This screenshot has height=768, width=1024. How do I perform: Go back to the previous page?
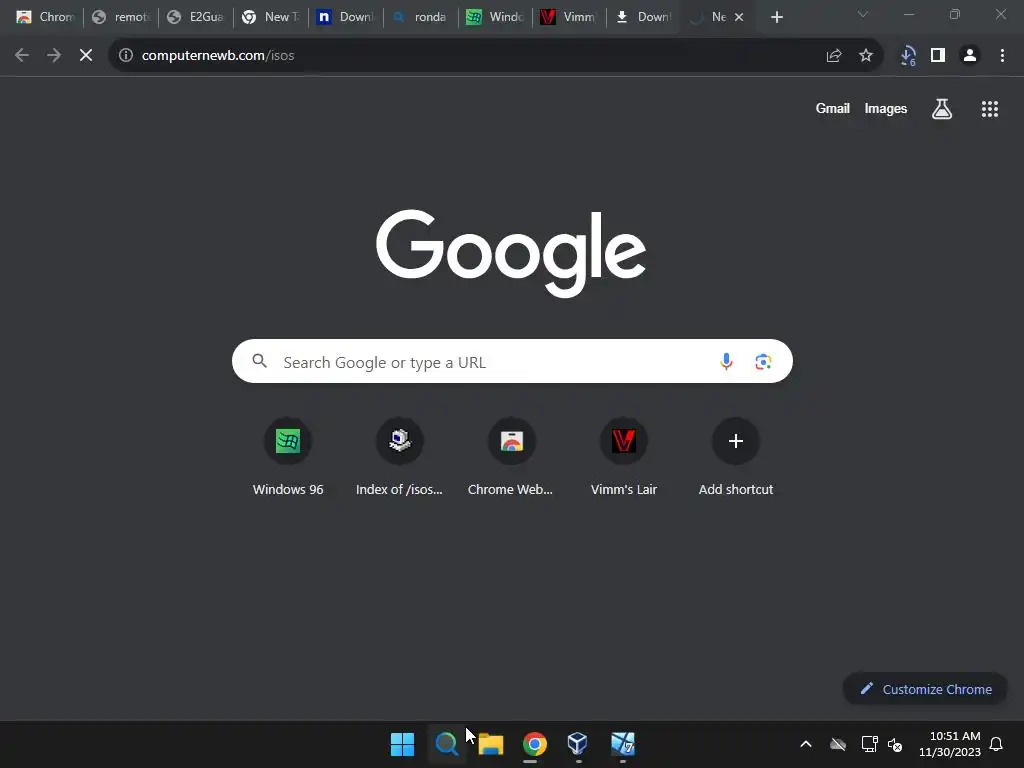pos(22,56)
